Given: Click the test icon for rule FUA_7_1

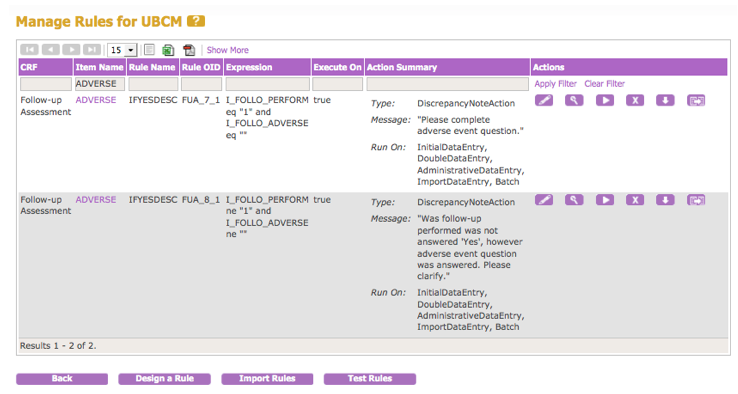Looking at the screenshot, I should coord(696,100).
